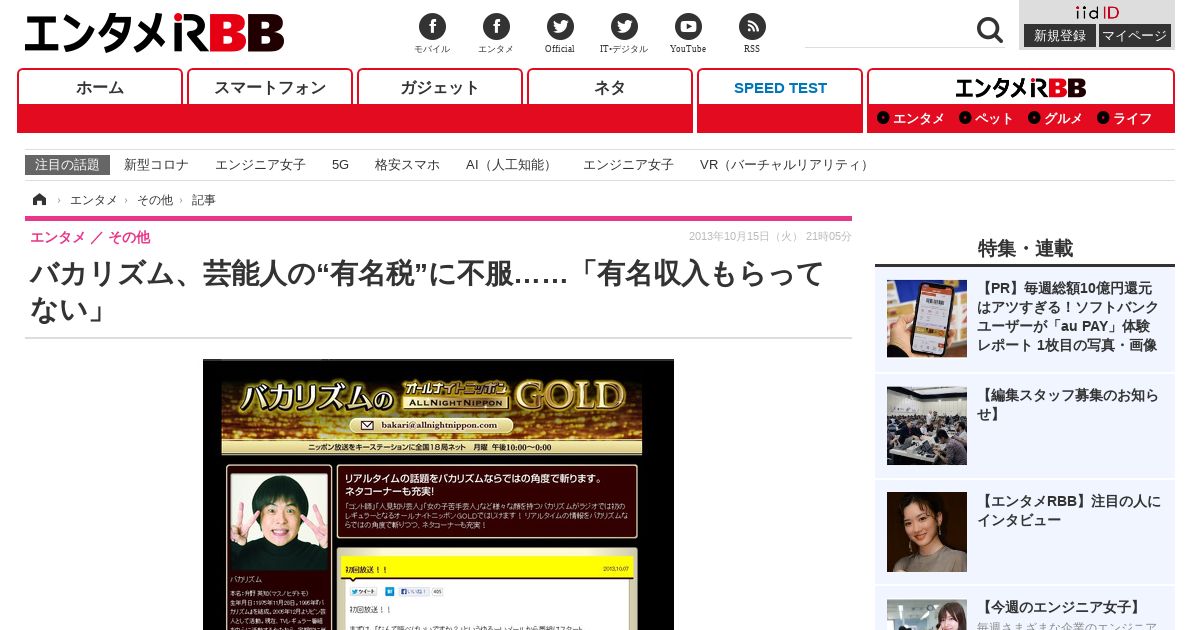This screenshot has width=1200, height=630.
Task: Open the Twitter IT・デジタル icon
Action: click(x=624, y=27)
